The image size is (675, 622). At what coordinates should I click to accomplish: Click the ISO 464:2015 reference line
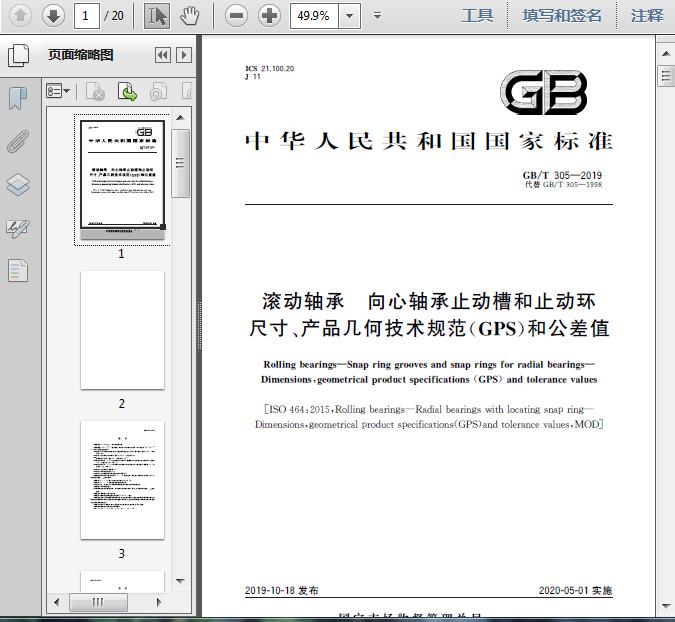pyautogui.click(x=429, y=409)
